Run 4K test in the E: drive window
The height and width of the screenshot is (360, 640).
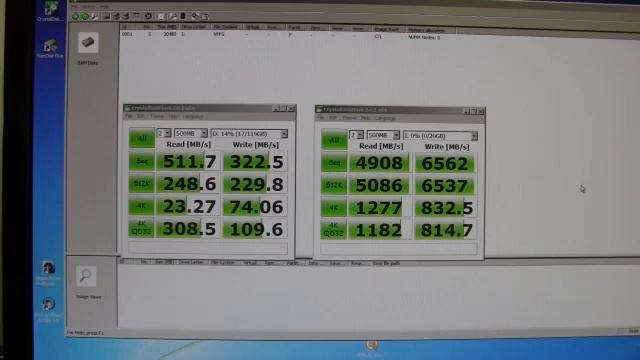tap(333, 208)
